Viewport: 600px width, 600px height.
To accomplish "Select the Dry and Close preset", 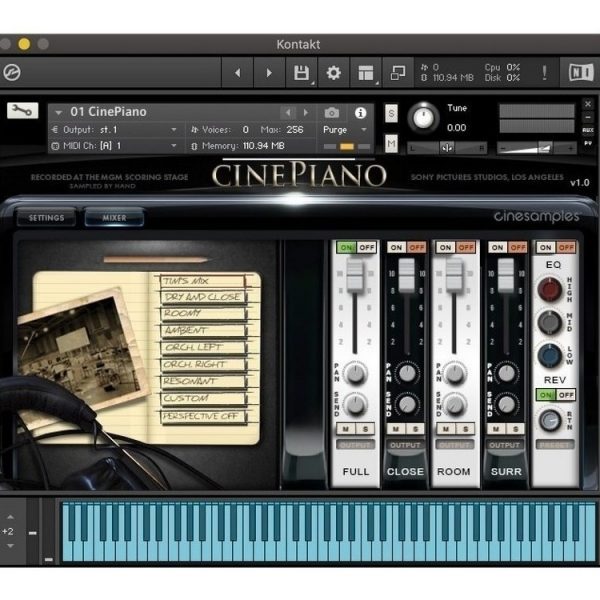I will click(x=203, y=297).
